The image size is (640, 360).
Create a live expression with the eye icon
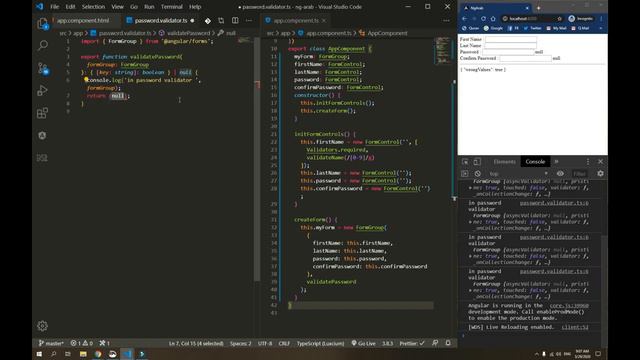pos(560,173)
